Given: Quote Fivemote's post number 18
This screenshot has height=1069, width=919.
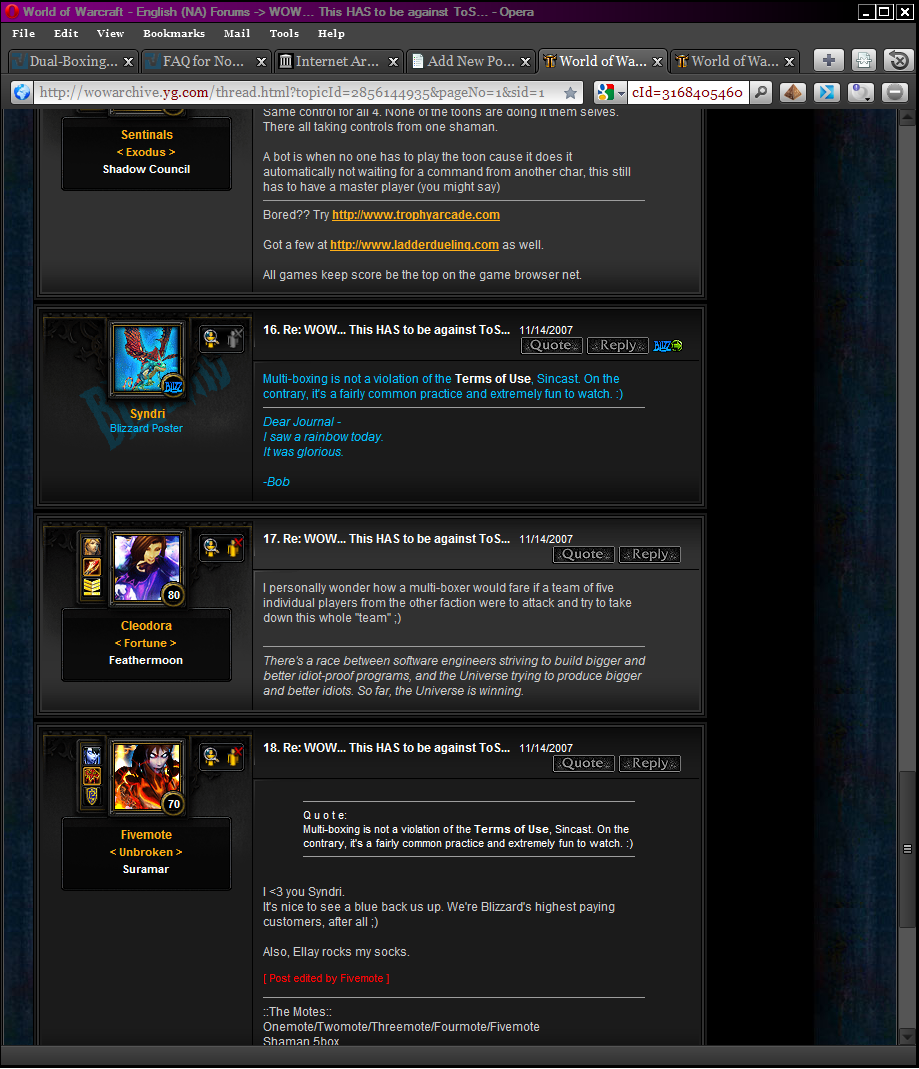Looking at the screenshot, I should click(584, 764).
